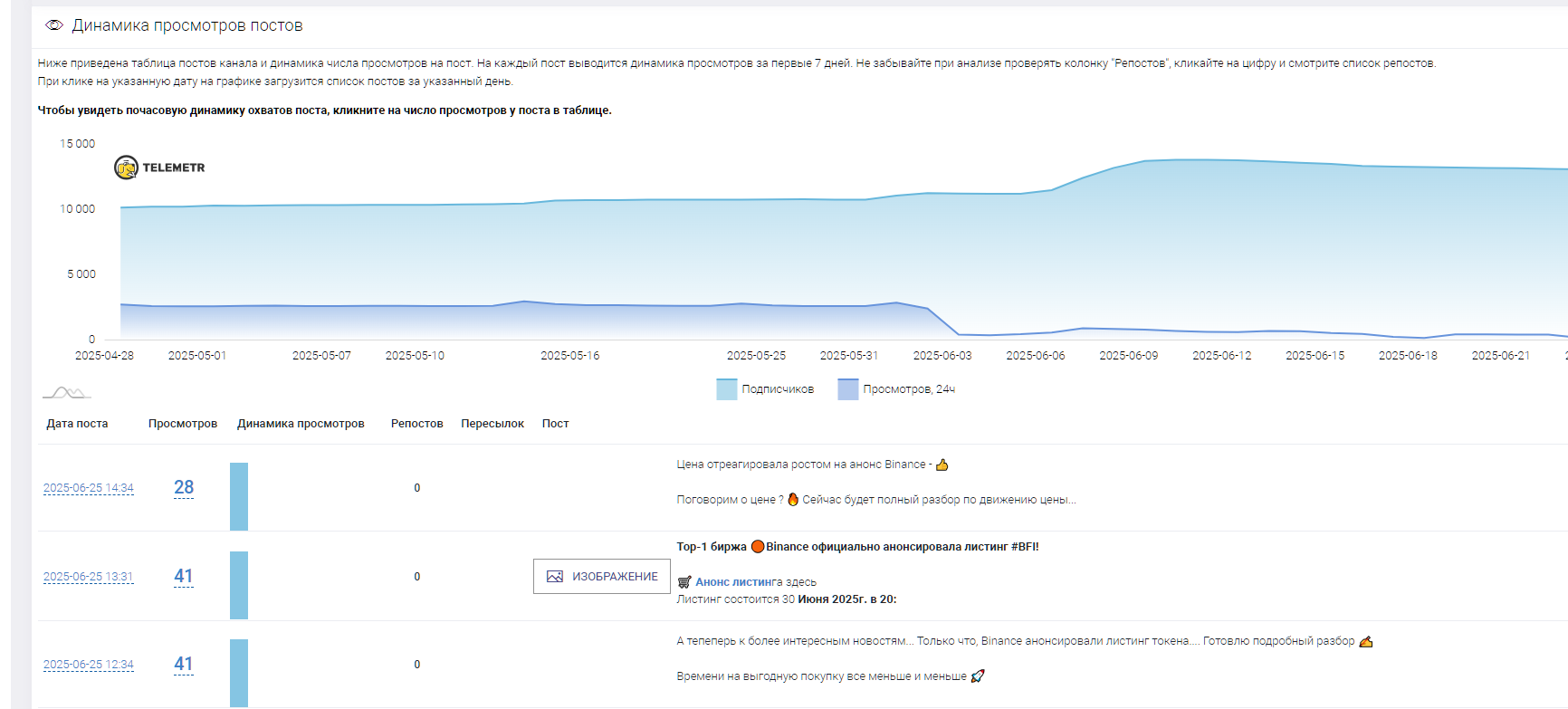Click the Telemetr logo on the chart
Image resolution: width=1568 pixels, height=709 pixels.
pos(159,168)
